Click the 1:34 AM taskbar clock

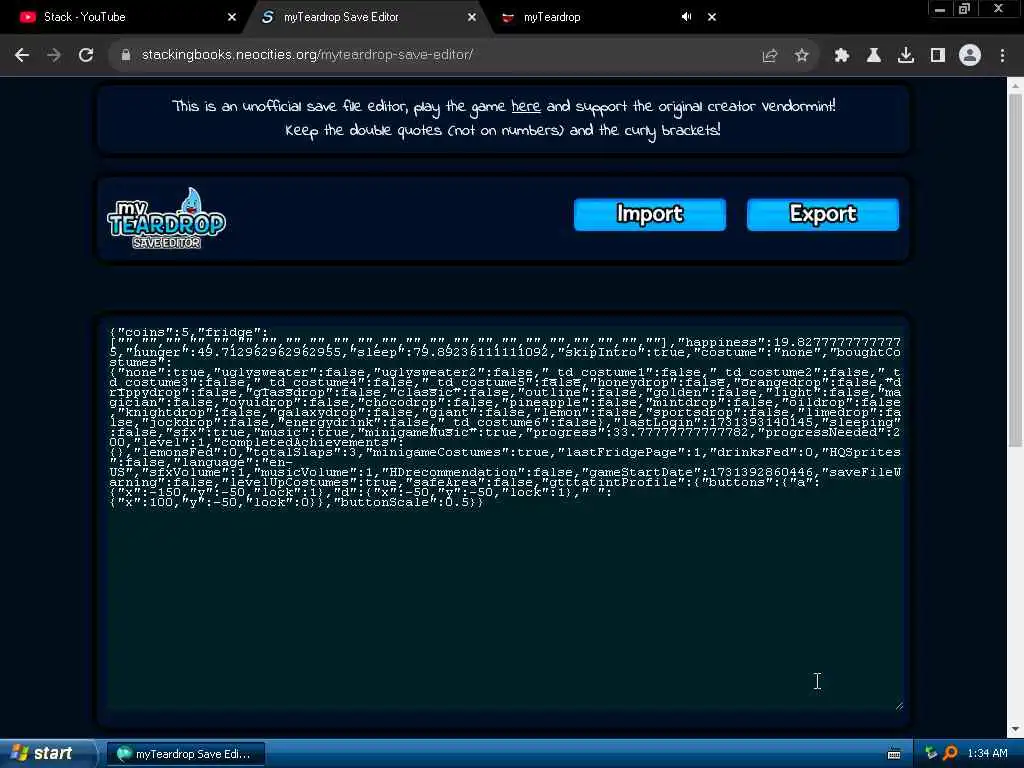(987, 754)
